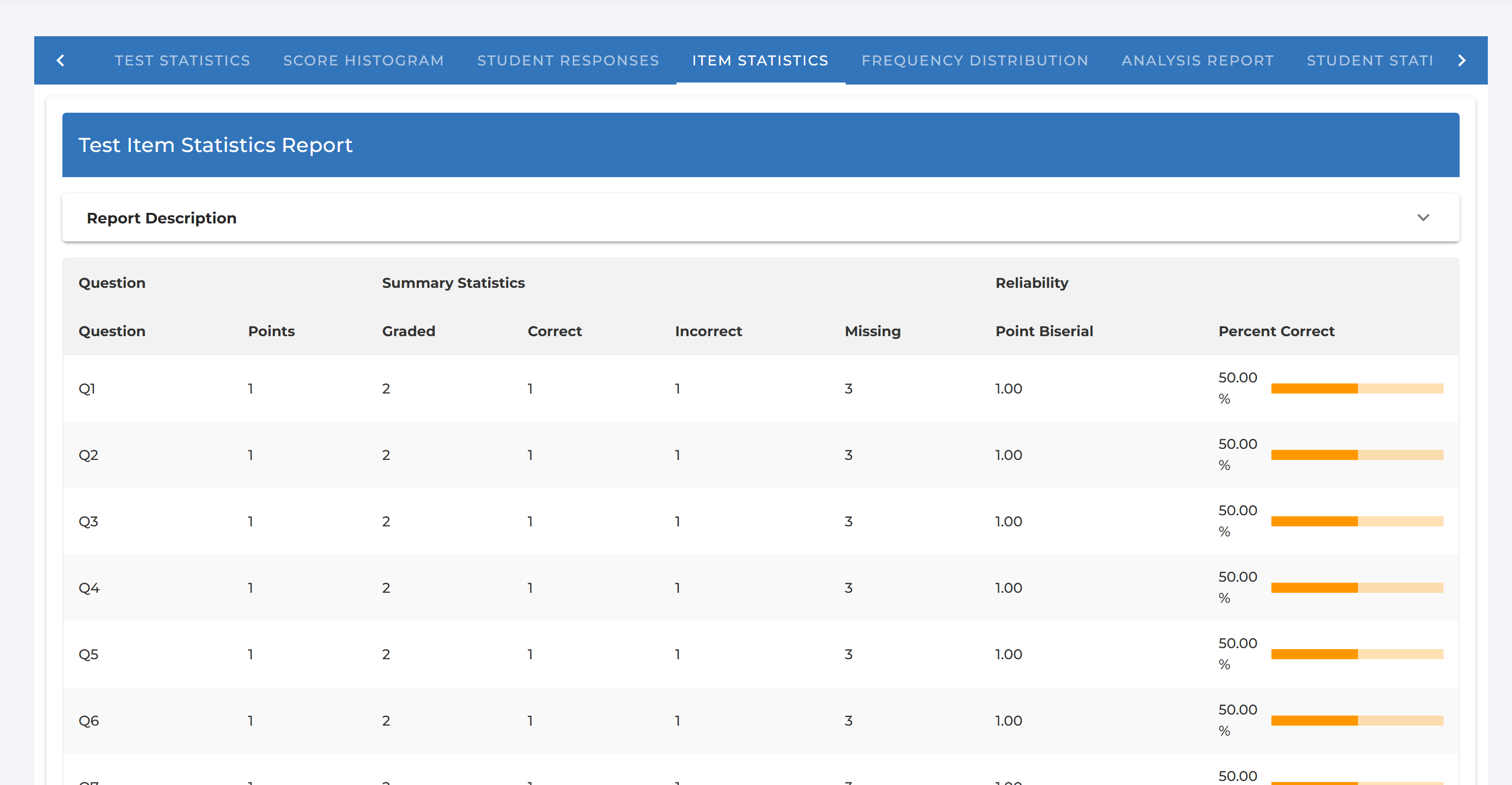Screen dimensions: 1512x785
Task: Click the Percent Correct column header
Action: point(1276,331)
